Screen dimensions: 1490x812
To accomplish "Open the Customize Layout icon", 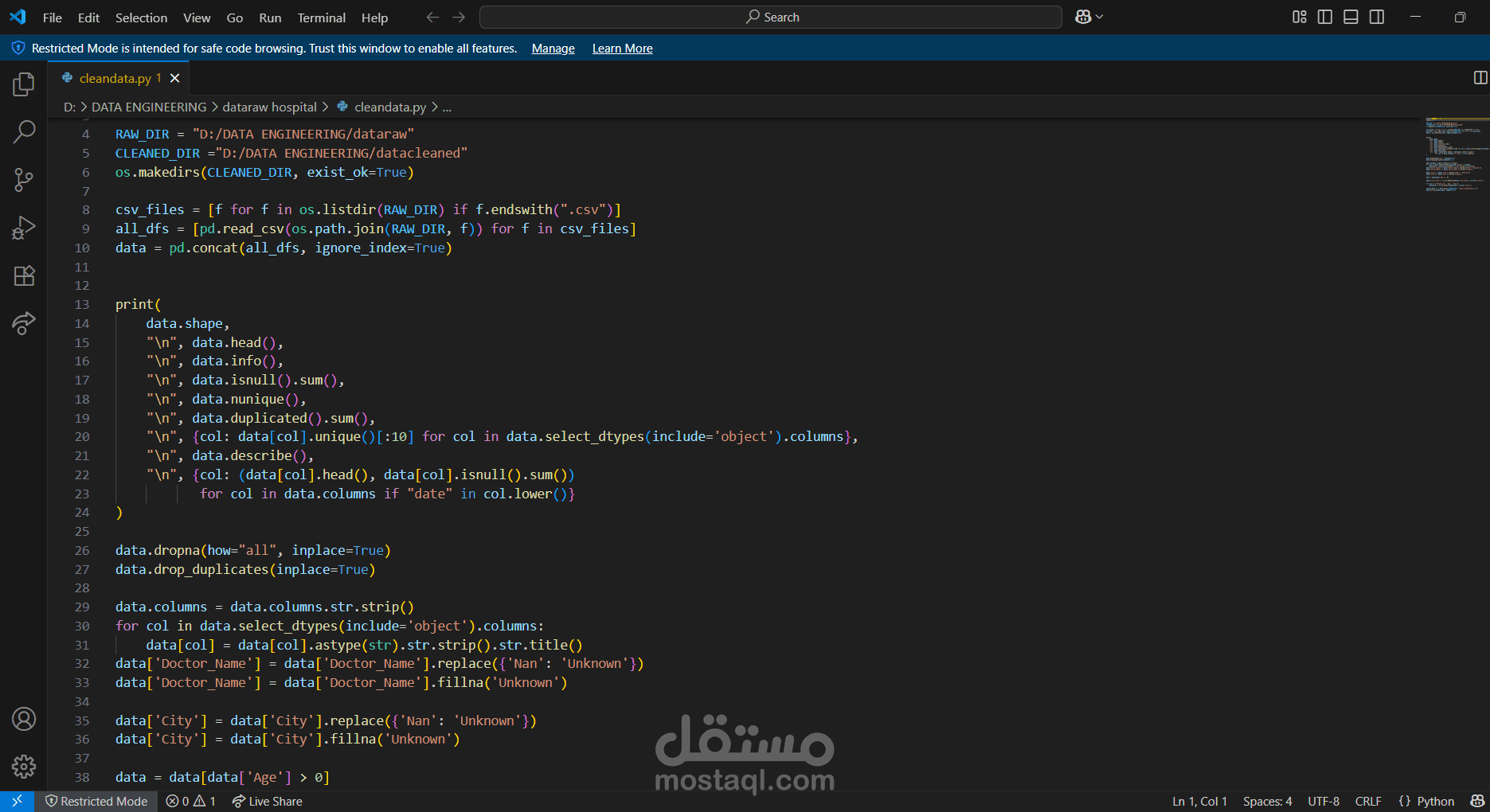I will coord(1300,17).
